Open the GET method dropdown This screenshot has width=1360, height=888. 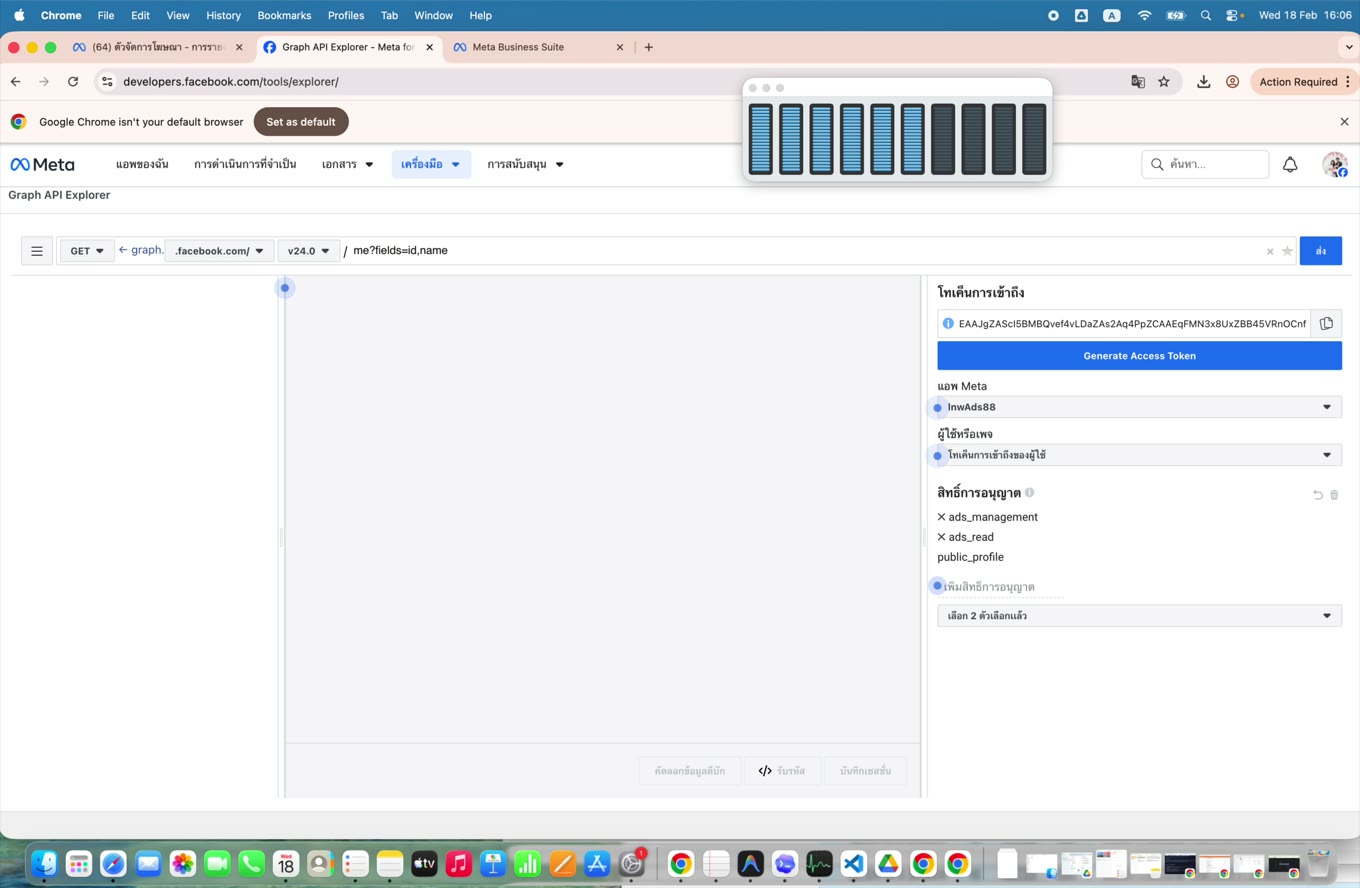pos(87,251)
